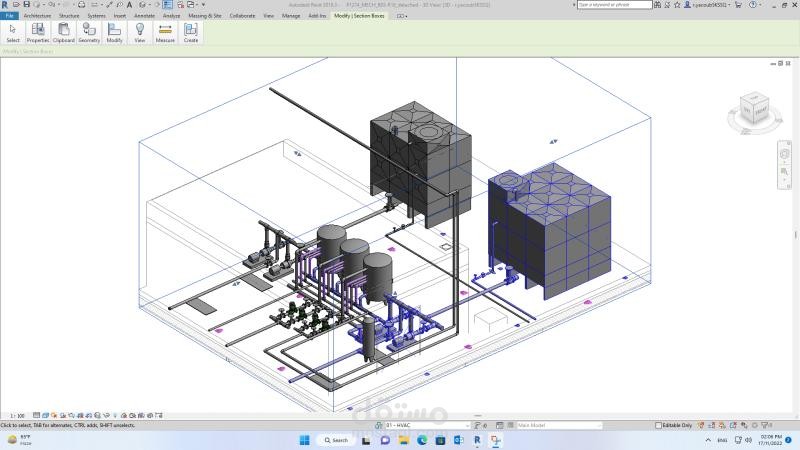The image size is (800, 450).
Task: Click the Filter icon in status bar
Action: pyautogui.click(x=764, y=425)
